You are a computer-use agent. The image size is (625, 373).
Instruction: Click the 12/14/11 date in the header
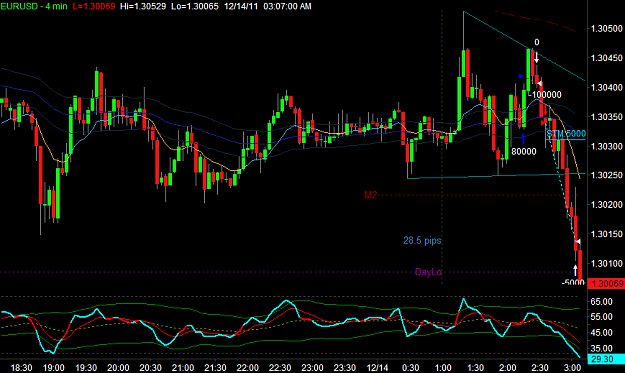241,6
